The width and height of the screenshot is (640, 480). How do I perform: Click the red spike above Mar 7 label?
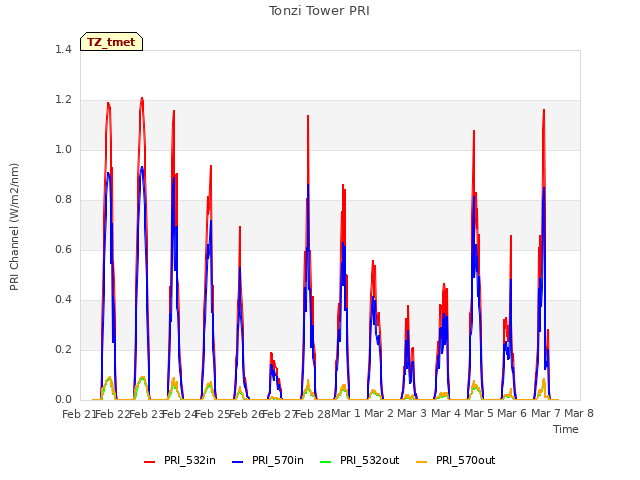click(x=544, y=111)
